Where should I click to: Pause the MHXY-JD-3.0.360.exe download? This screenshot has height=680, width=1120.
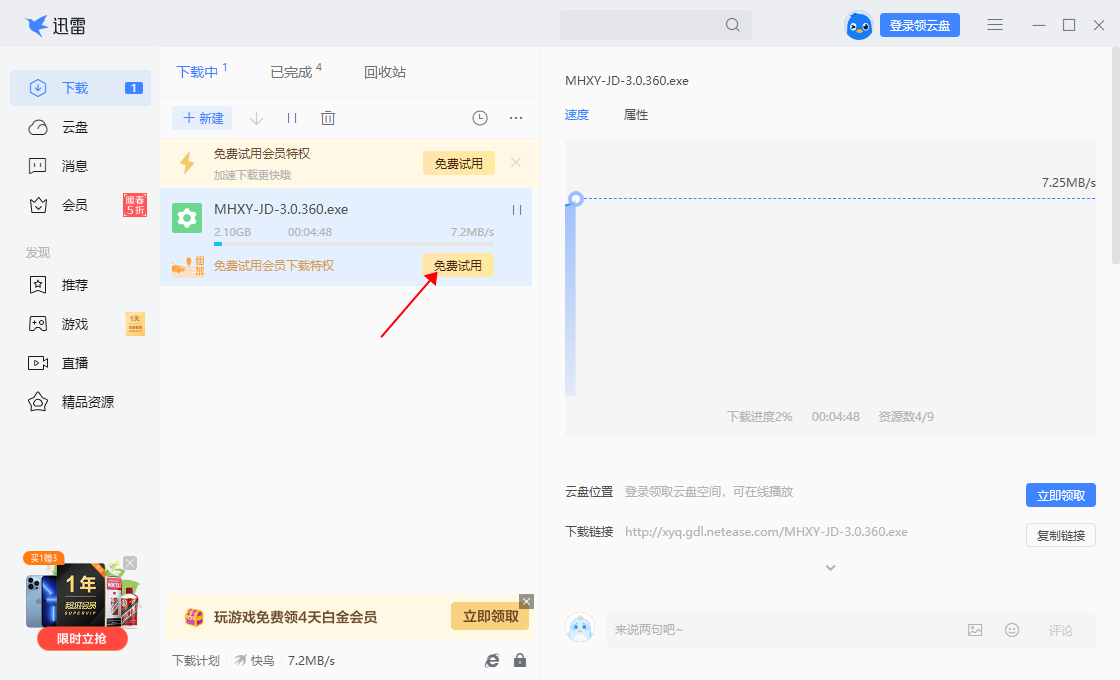point(517,210)
